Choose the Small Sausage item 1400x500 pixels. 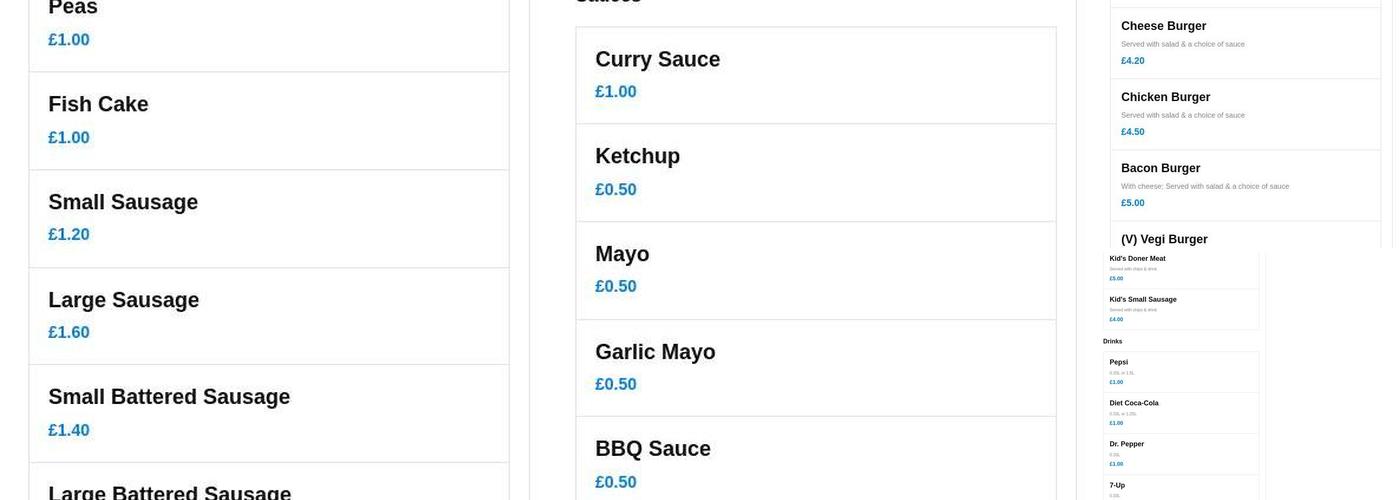pos(268,218)
